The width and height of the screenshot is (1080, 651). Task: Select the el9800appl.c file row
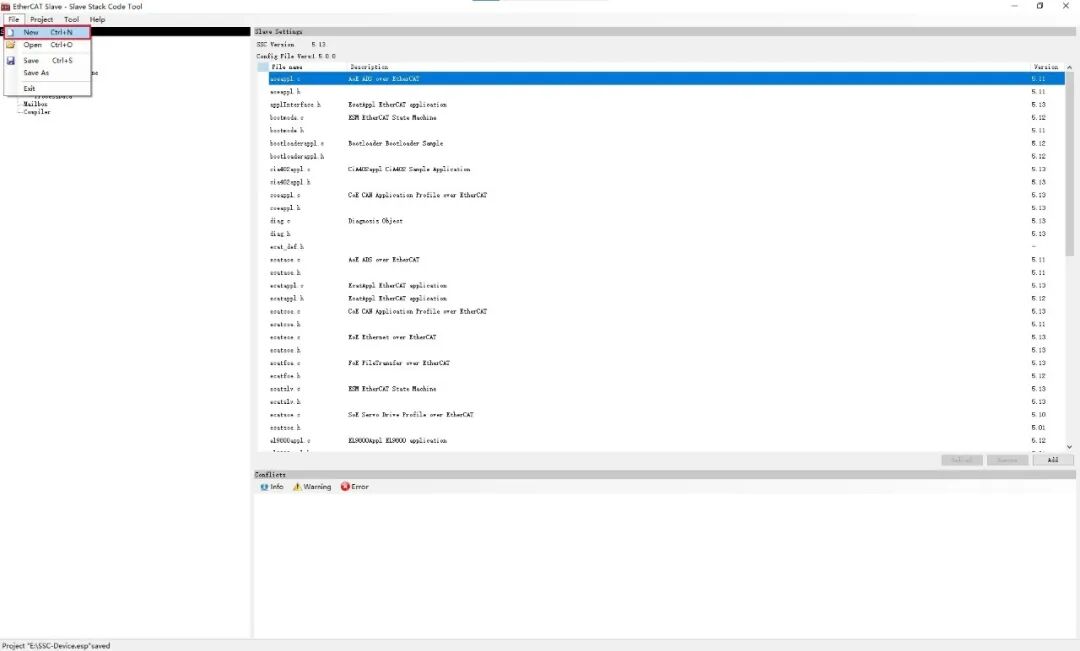point(666,441)
